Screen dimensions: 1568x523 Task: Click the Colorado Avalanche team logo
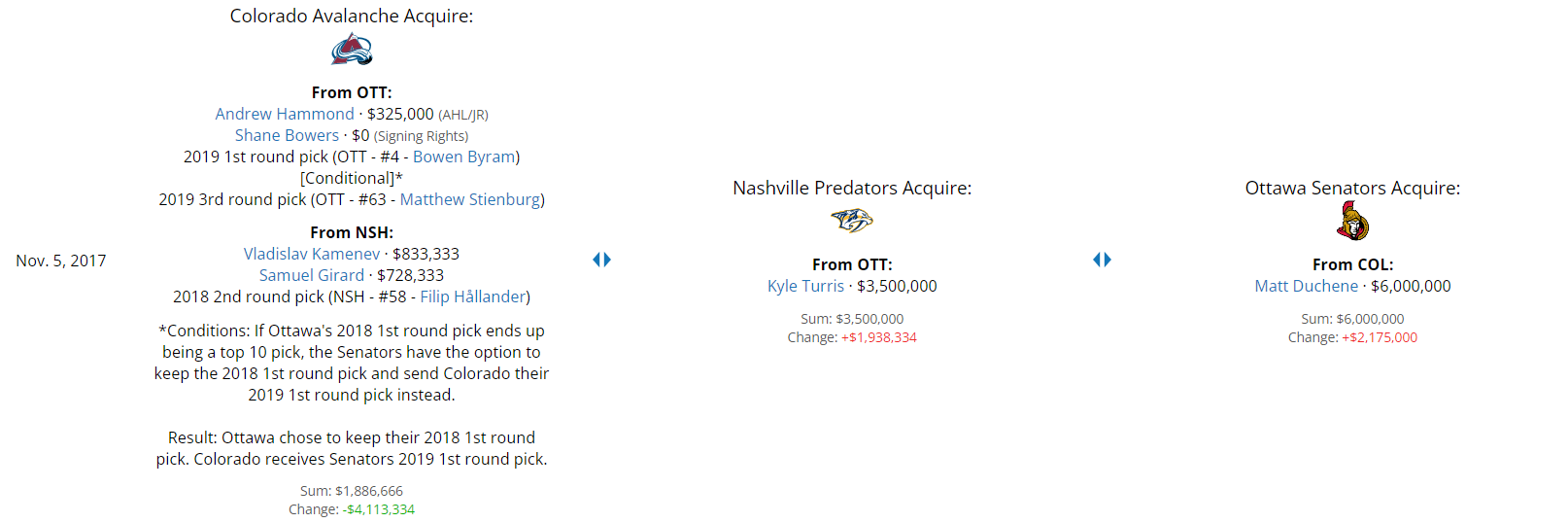click(352, 50)
